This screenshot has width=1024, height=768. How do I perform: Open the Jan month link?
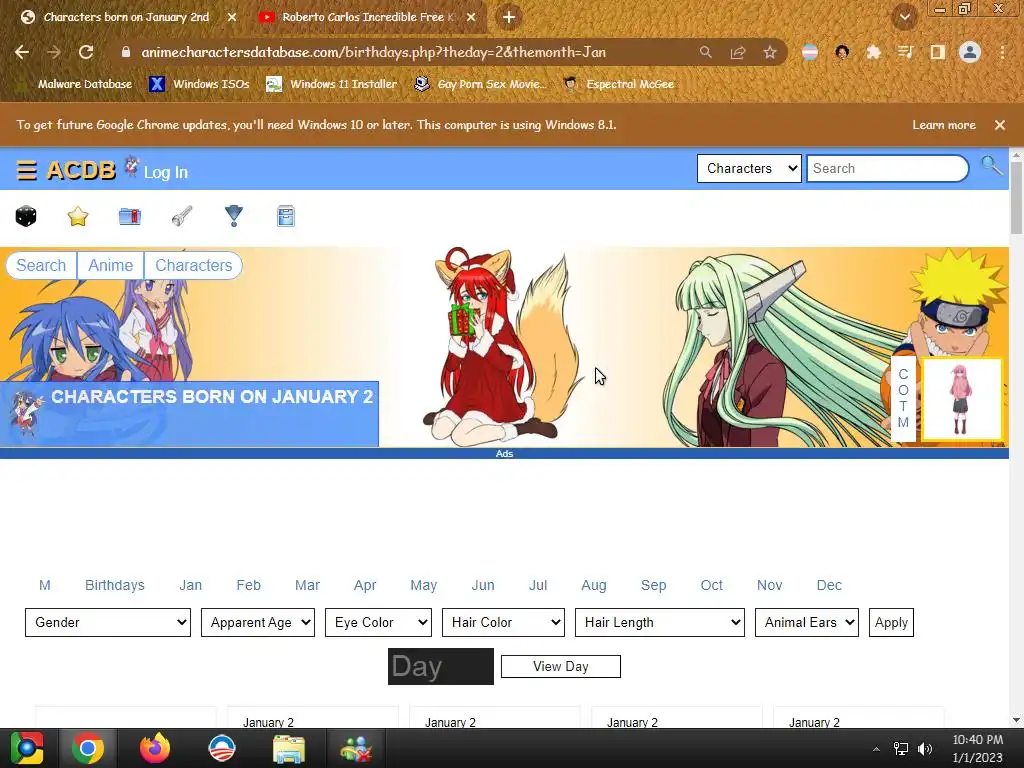click(x=191, y=585)
